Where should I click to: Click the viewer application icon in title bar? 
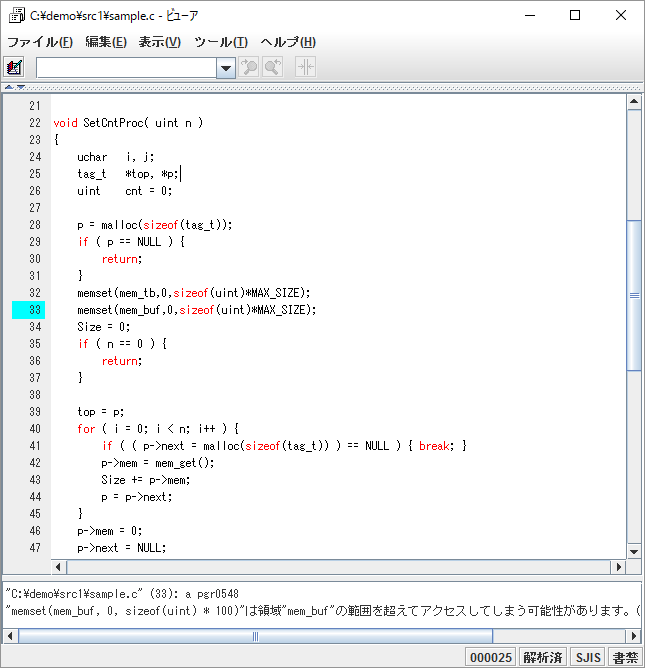(x=17, y=15)
